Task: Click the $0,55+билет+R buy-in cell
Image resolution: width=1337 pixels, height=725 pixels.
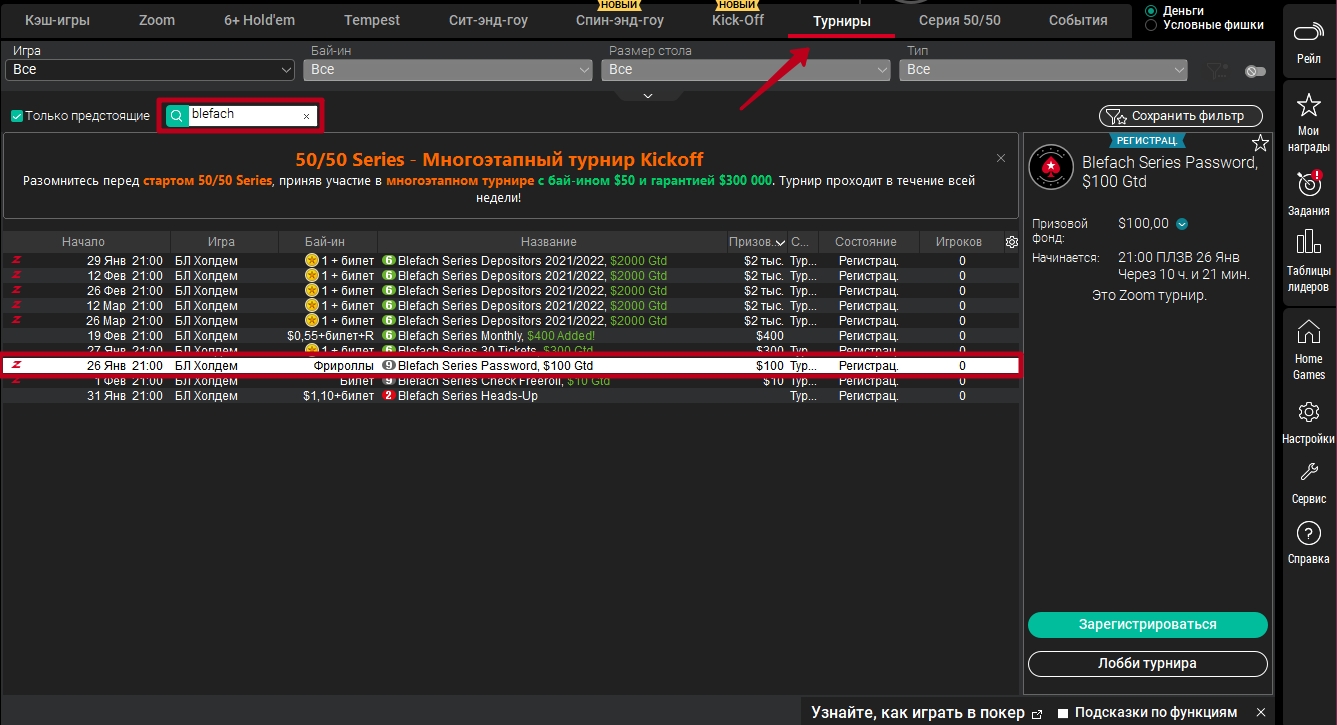Action: click(x=330, y=336)
